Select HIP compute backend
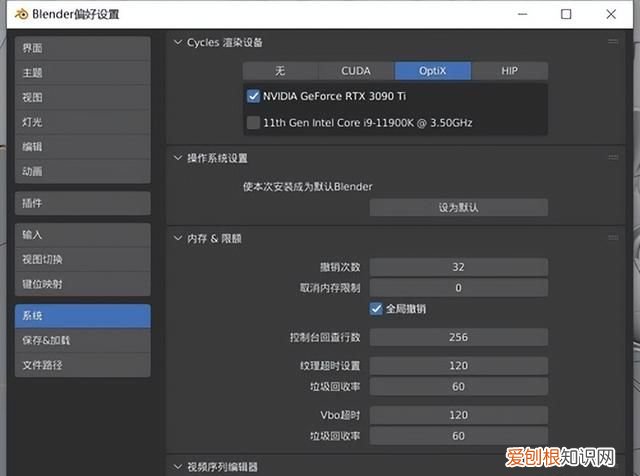Image resolution: width=640 pixels, height=476 pixels. 509,71
